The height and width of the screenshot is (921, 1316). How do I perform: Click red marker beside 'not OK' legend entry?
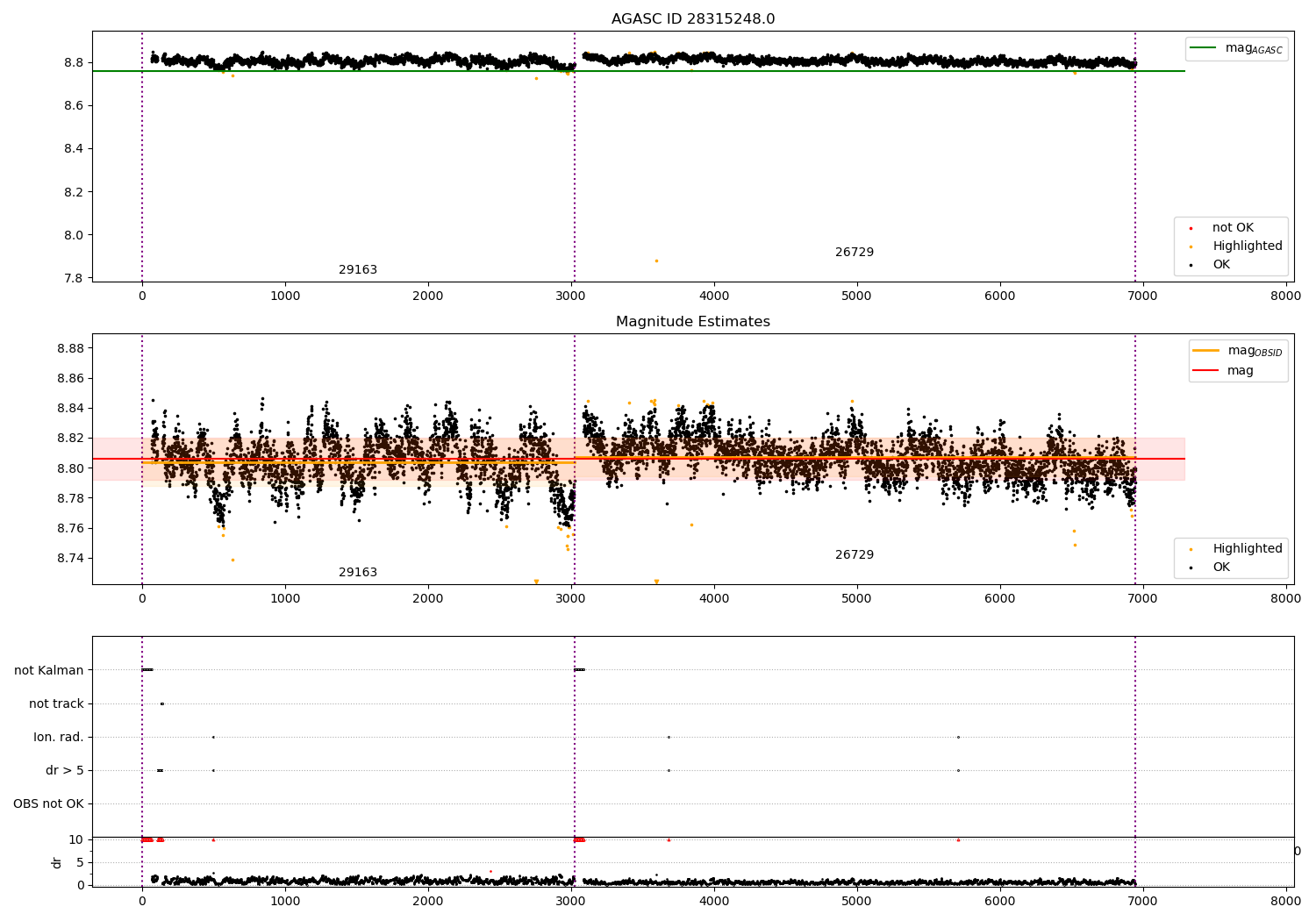[x=1191, y=228]
